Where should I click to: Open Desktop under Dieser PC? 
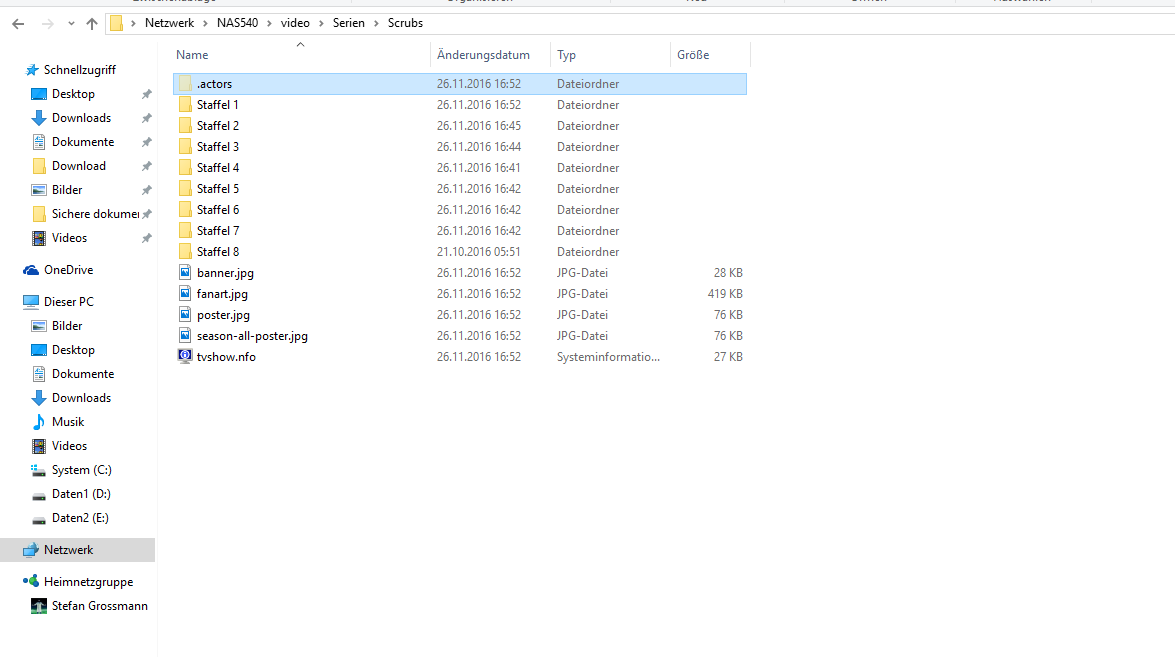tap(73, 350)
